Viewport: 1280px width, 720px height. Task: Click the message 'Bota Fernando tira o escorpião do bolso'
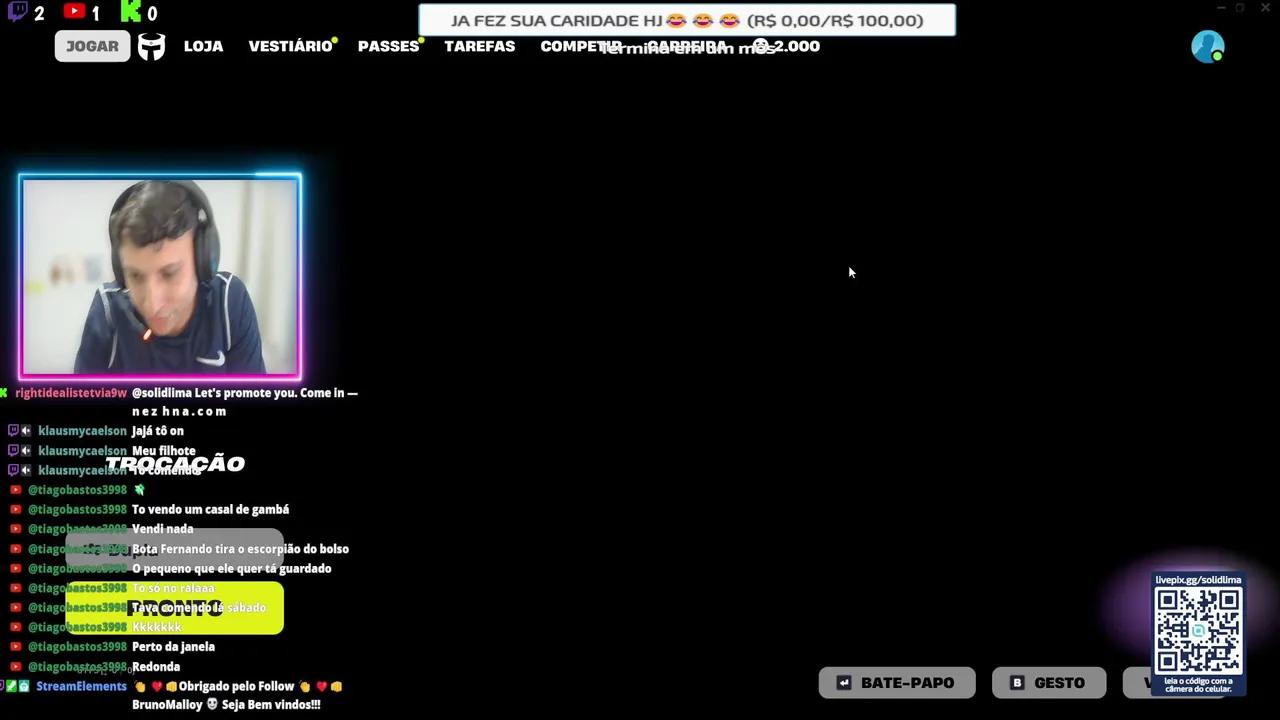tap(240, 549)
